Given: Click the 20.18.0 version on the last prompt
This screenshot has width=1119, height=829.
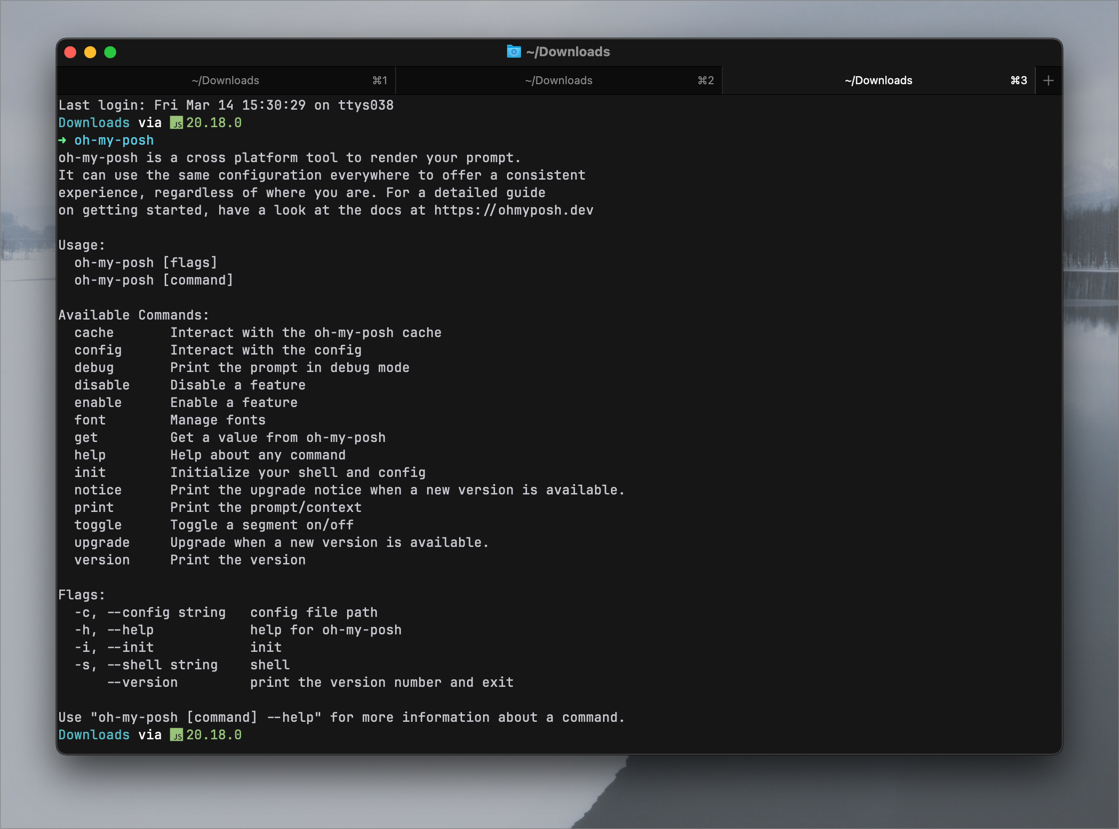Looking at the screenshot, I should [214, 735].
